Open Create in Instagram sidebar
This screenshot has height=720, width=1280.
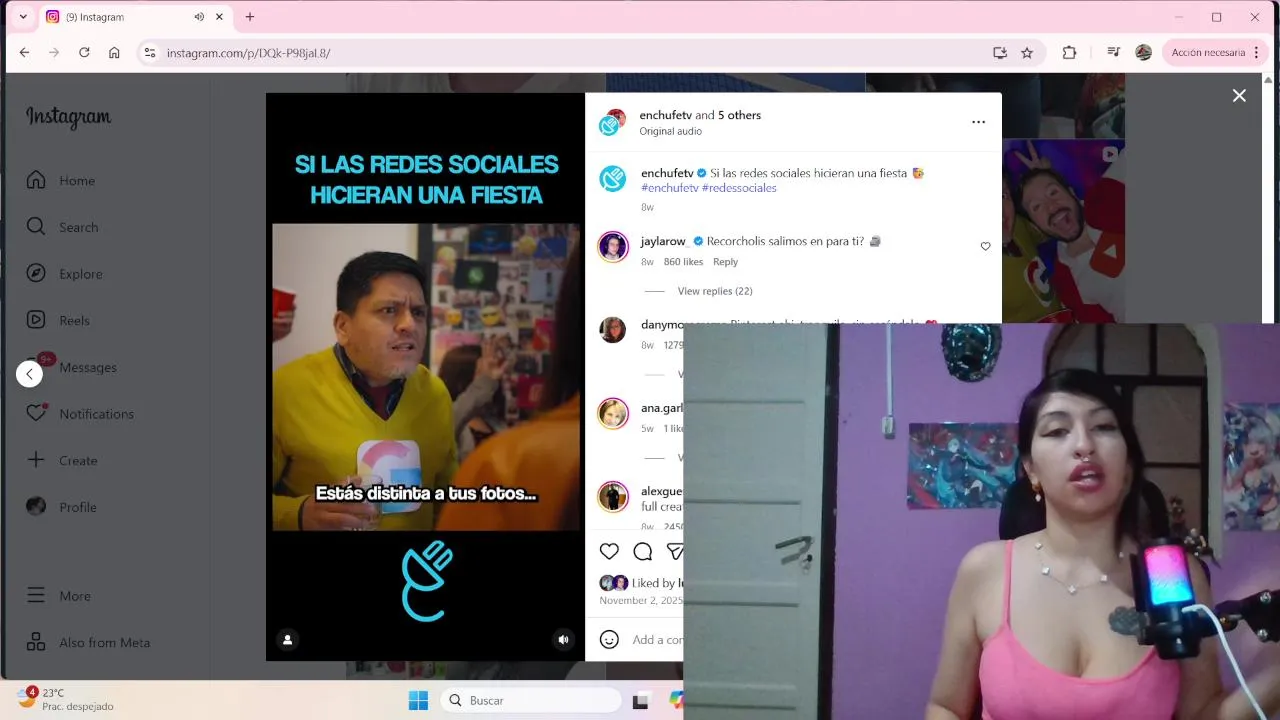(x=62, y=460)
